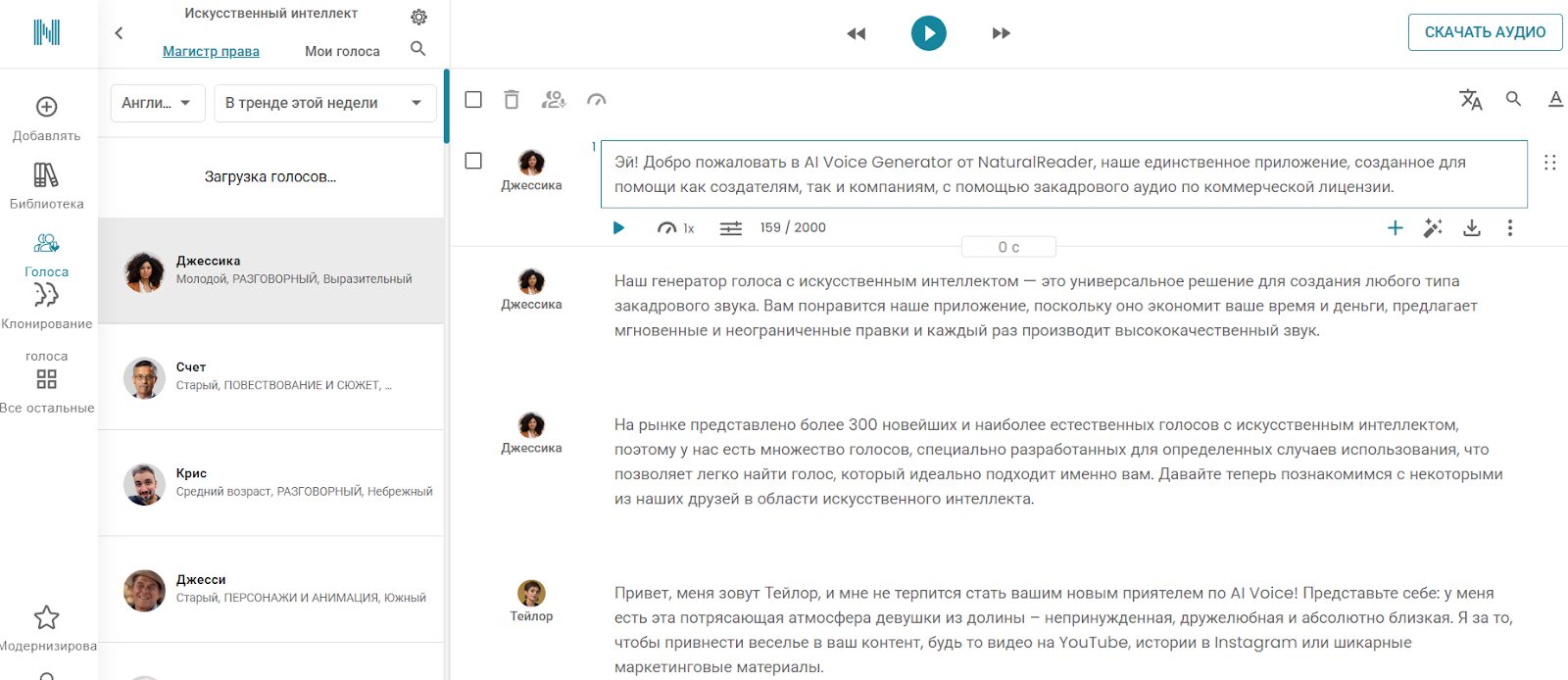
Task: Click Джессика avatar on first paragraph
Action: [531, 163]
